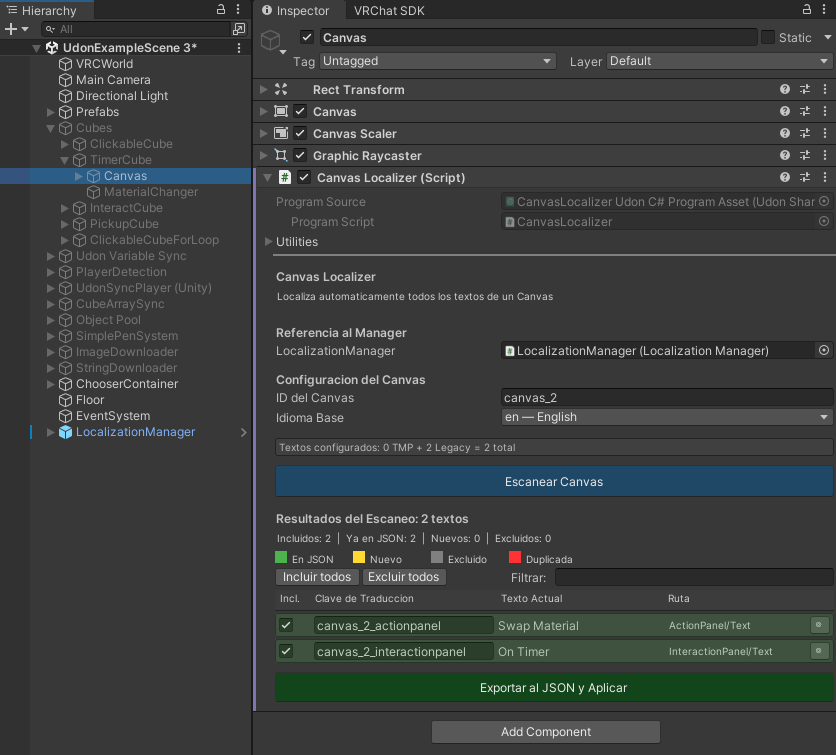Toggle the canvas_2_interactionpanel inclusion checkbox

click(x=285, y=651)
